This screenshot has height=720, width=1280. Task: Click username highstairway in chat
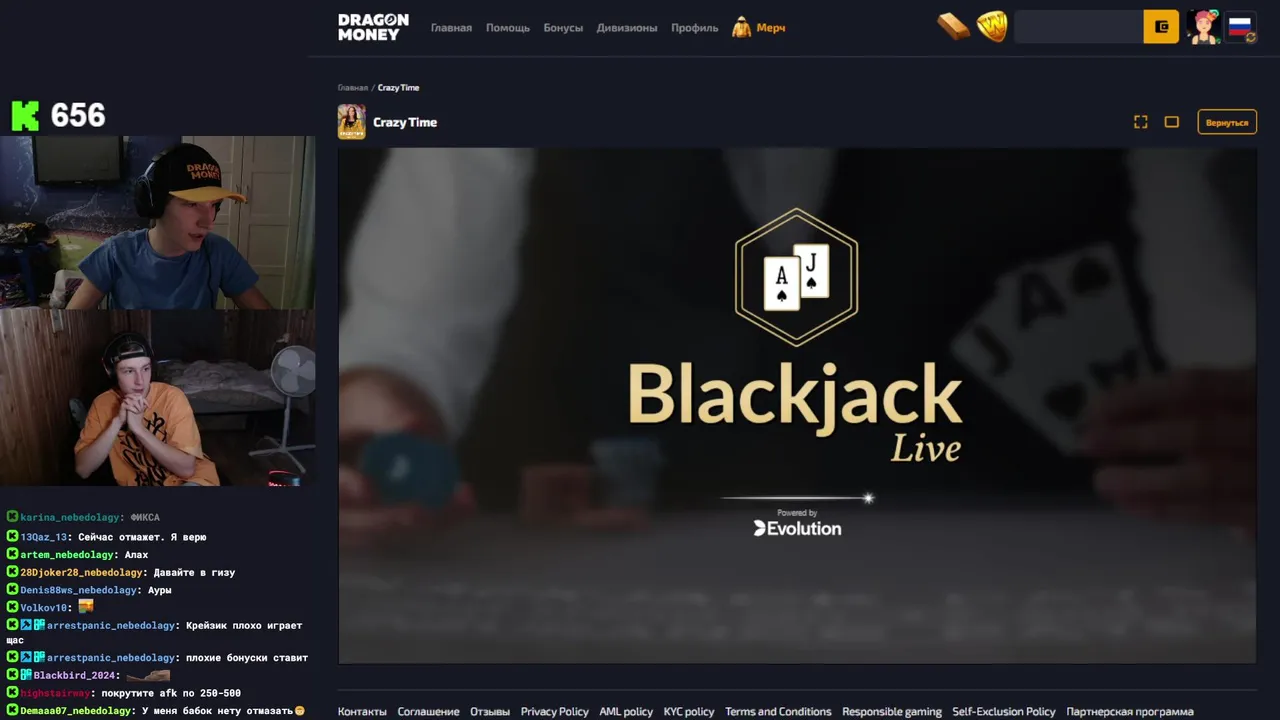[54, 693]
